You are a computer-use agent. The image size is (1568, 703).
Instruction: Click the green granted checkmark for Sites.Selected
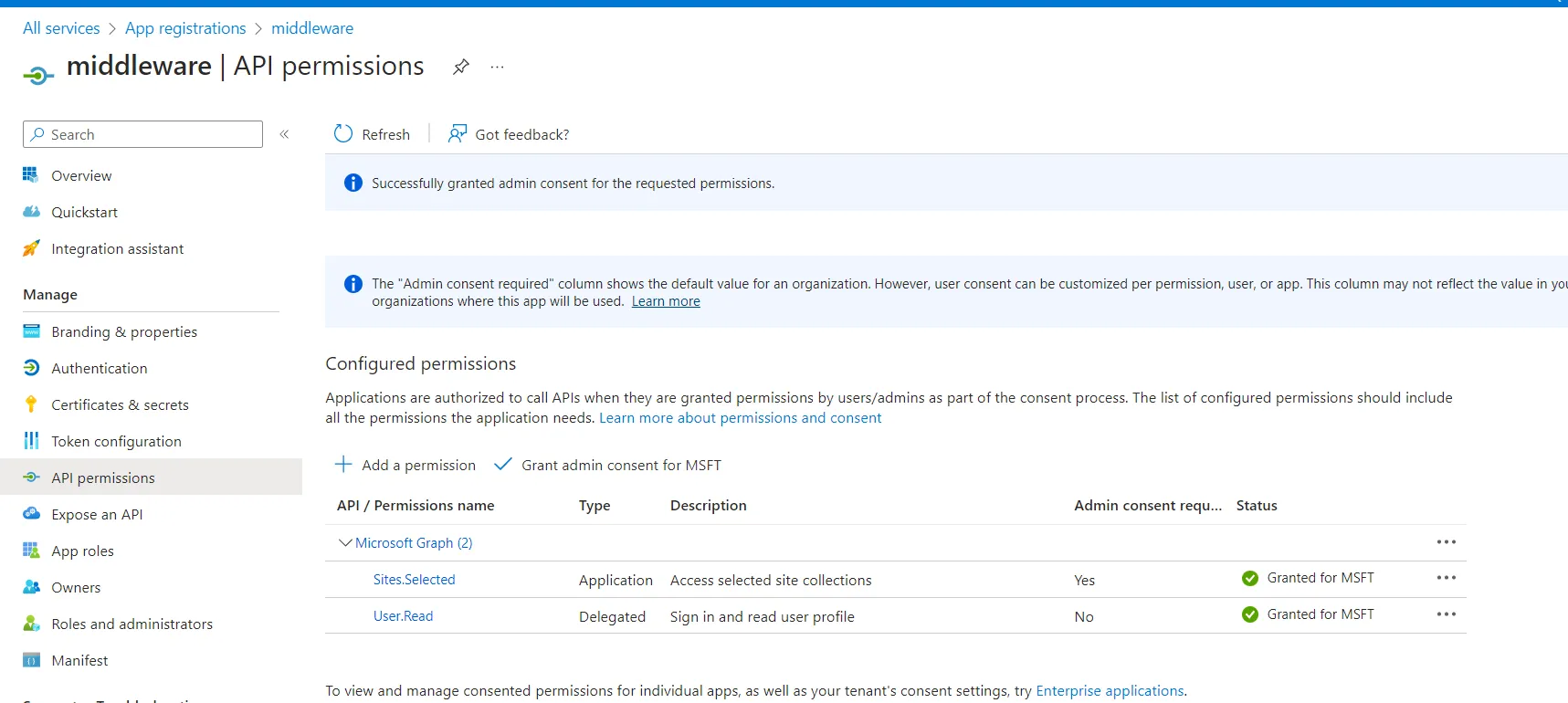point(1250,578)
